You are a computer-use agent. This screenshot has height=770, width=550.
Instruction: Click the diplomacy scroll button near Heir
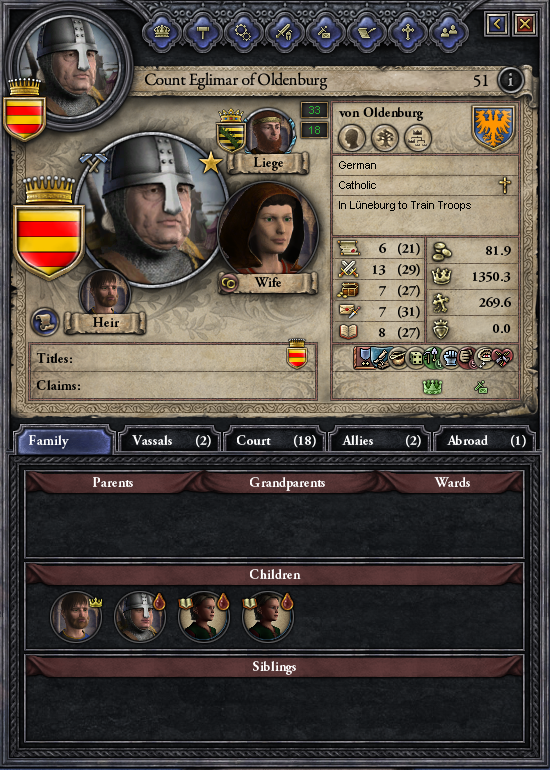tap(45, 322)
